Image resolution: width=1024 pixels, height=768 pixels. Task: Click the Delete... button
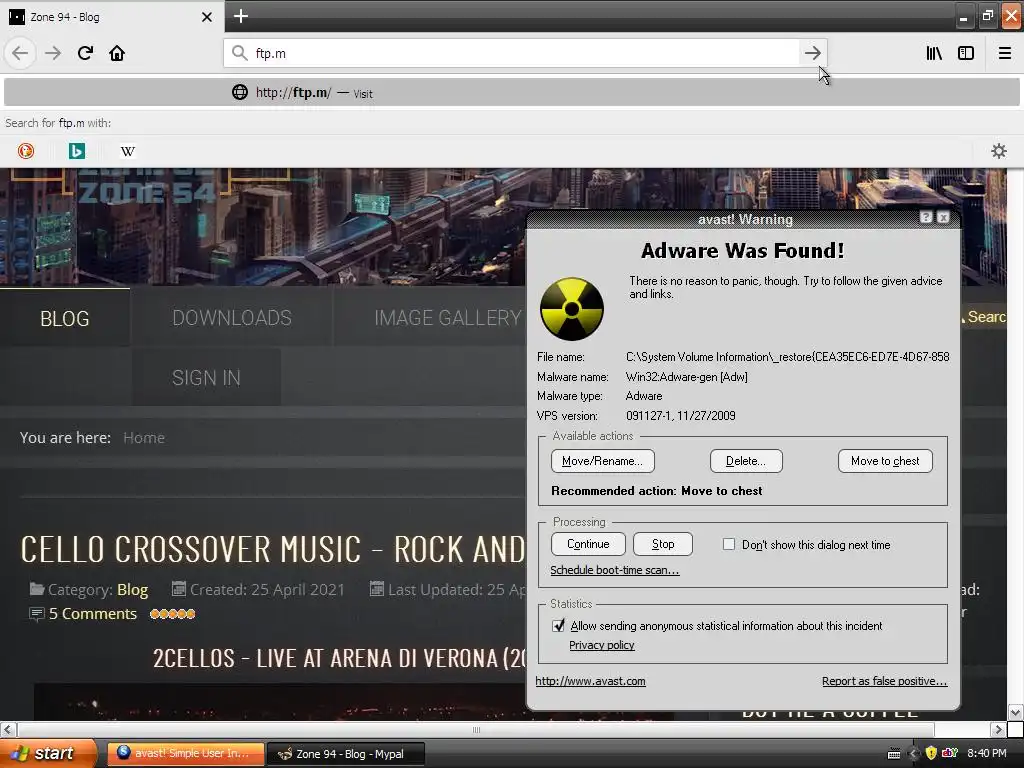click(x=746, y=461)
